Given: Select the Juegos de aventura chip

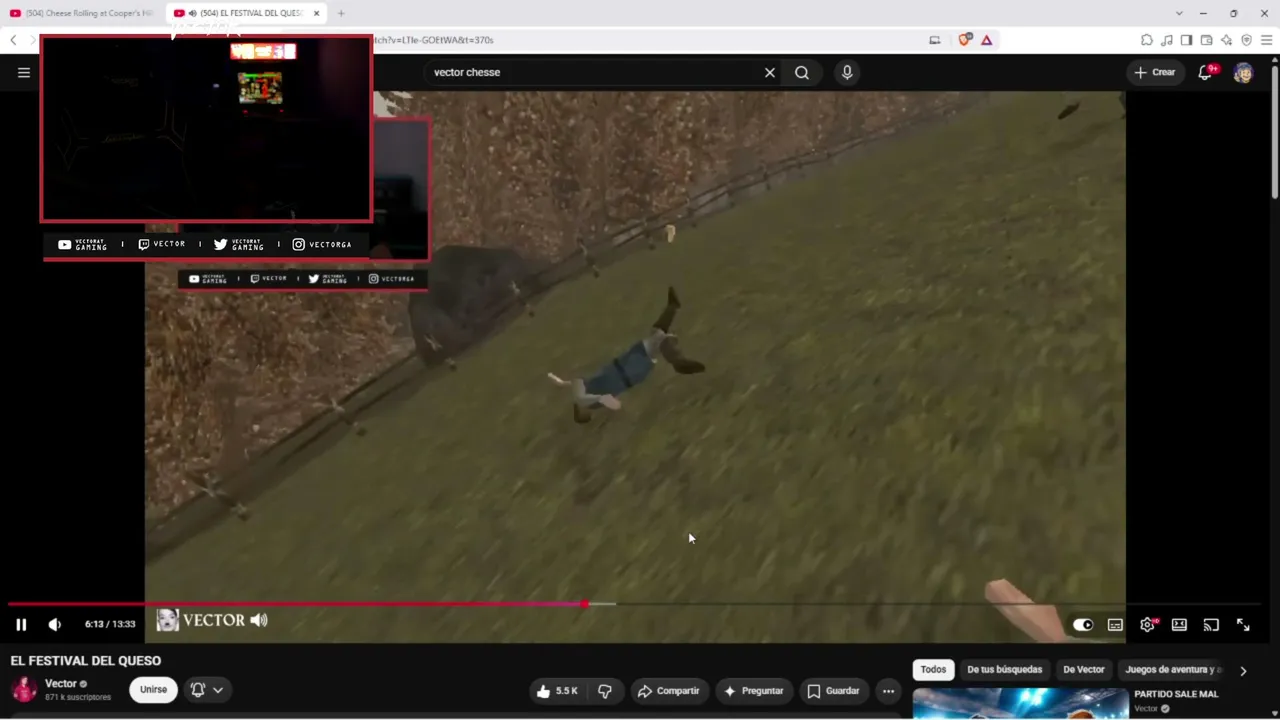Looking at the screenshot, I should pos(1173,670).
